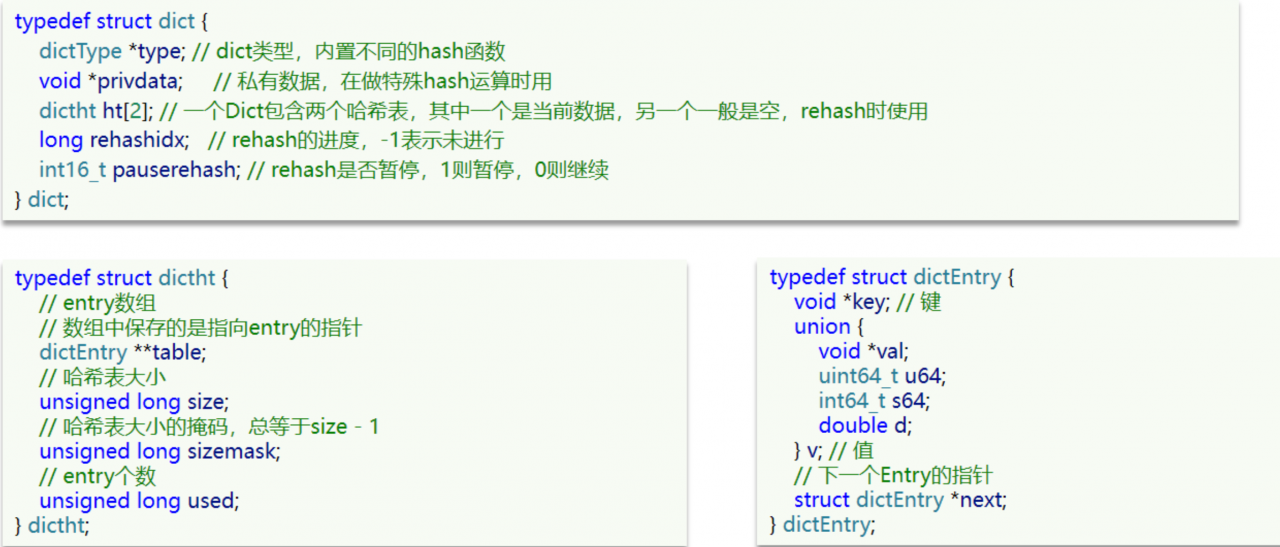Select the '} v; // 值' line
1280x547 pixels.
click(834, 450)
